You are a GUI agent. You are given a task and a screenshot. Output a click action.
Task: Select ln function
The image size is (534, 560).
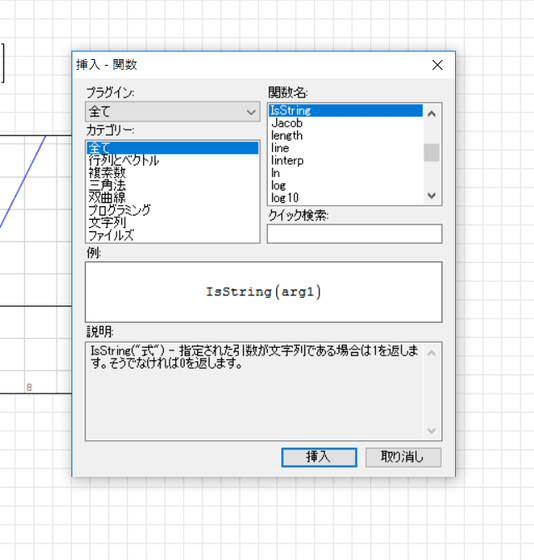tap(346, 173)
